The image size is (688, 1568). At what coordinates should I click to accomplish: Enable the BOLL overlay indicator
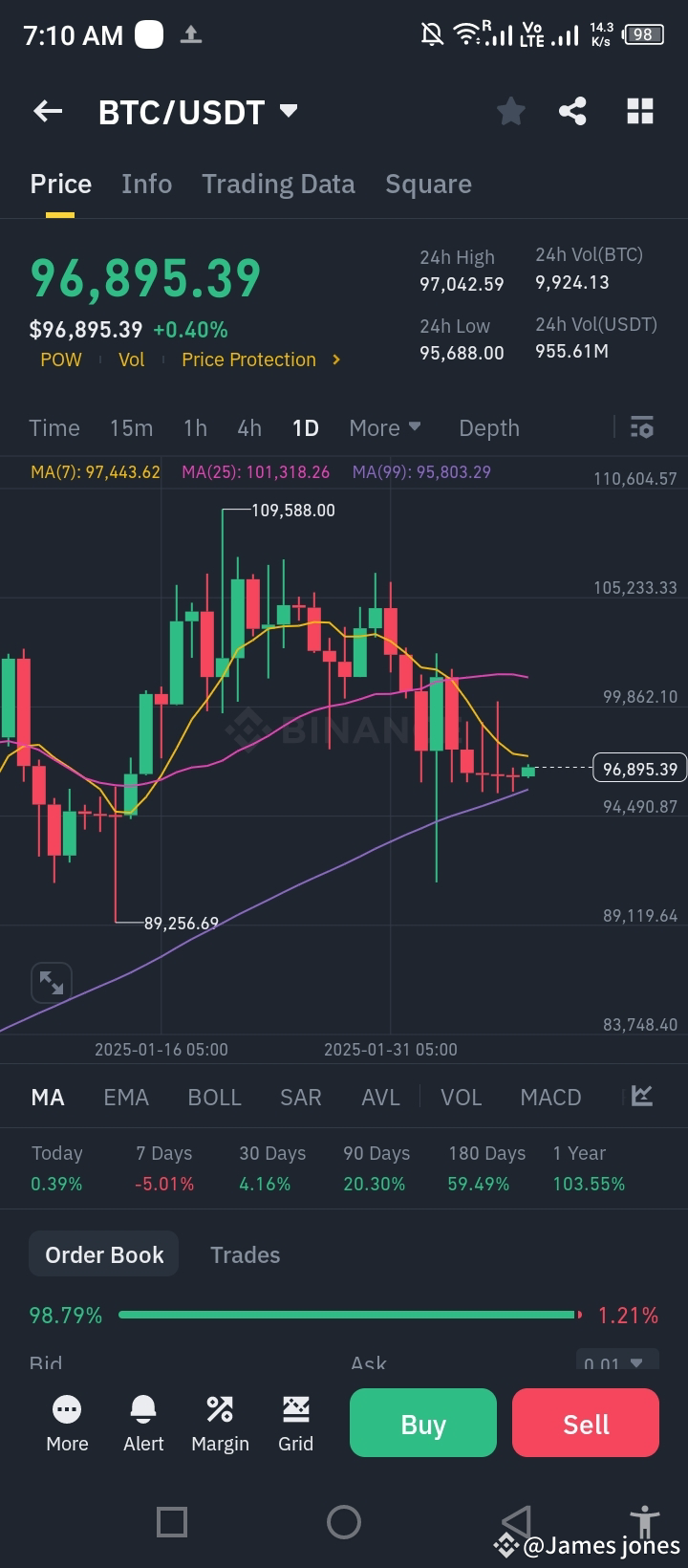[214, 1097]
